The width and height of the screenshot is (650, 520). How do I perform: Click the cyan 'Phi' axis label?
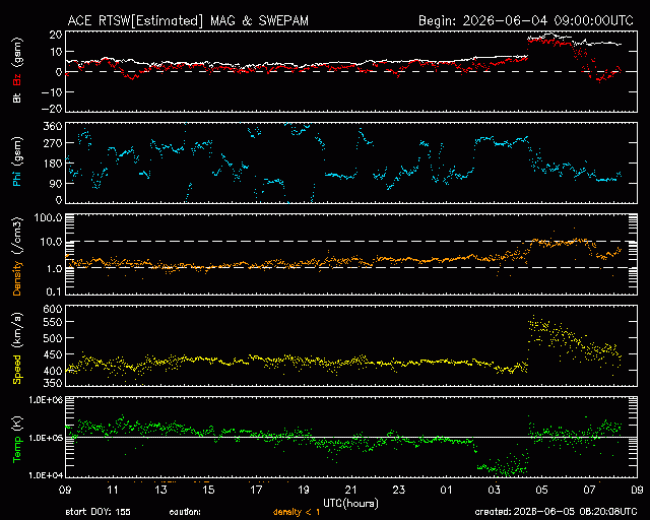(x=17, y=177)
